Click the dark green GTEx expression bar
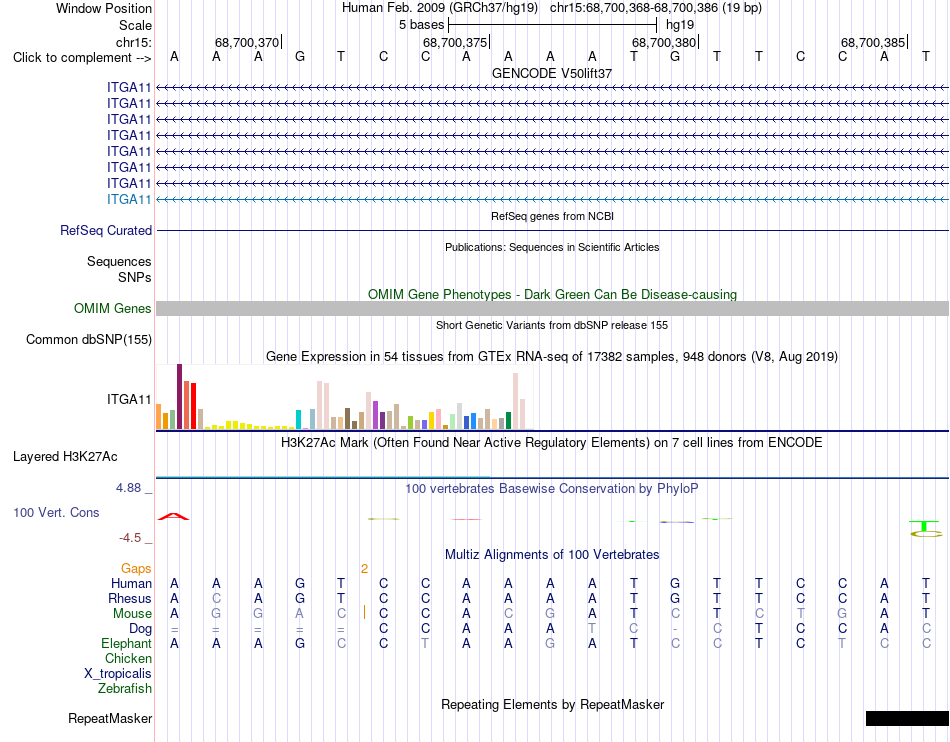Image resolution: width=950 pixels, height=742 pixels. tap(508, 421)
